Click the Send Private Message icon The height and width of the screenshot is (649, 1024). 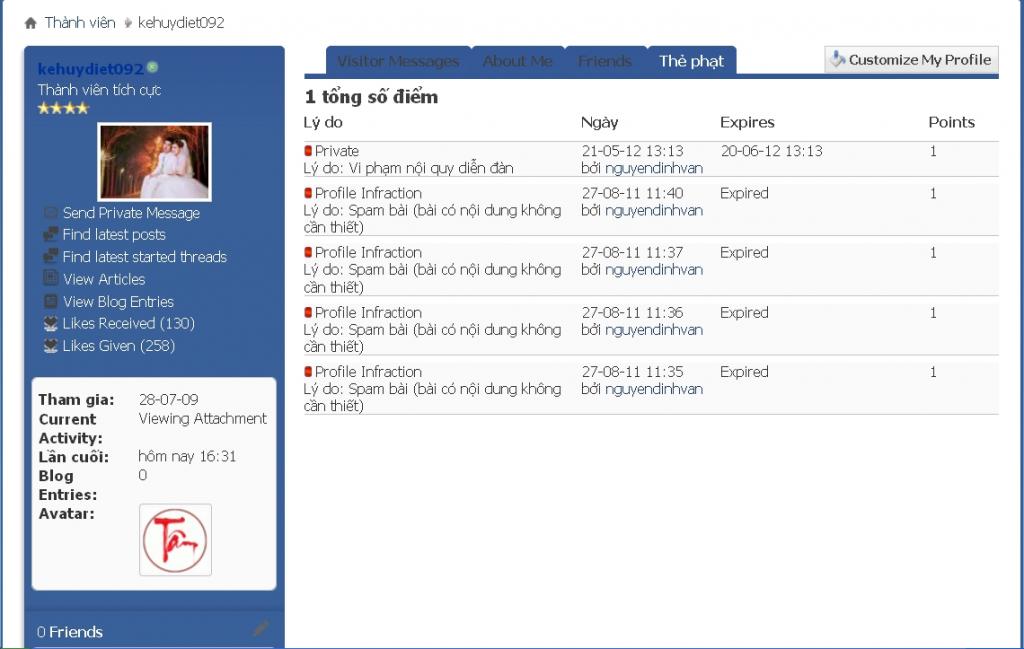[50, 213]
